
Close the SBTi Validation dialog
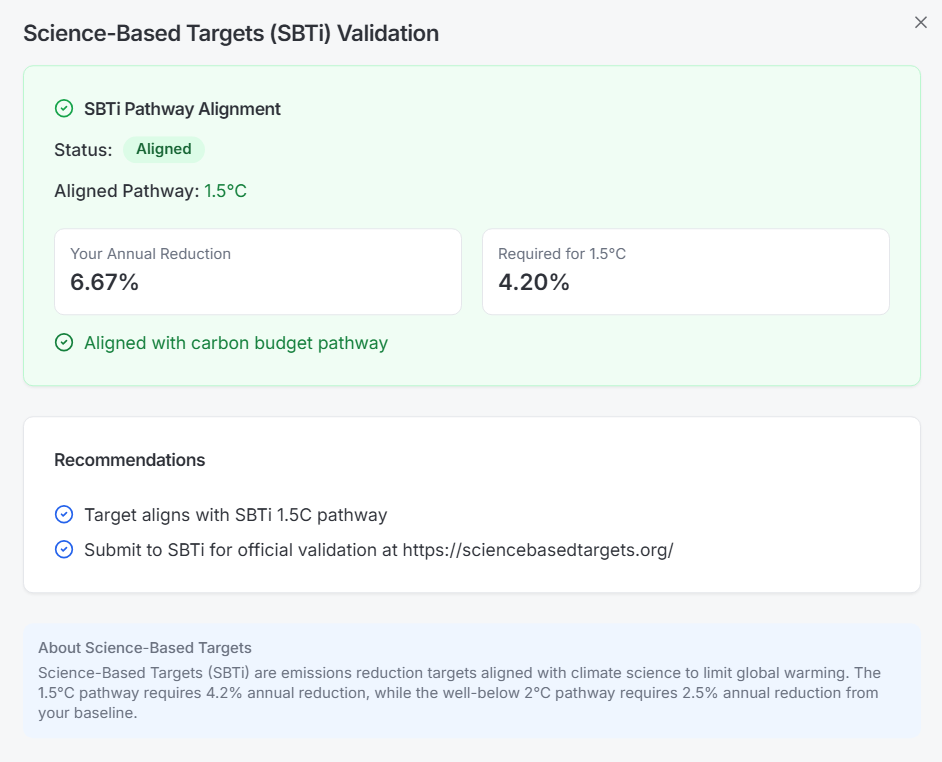point(920,22)
